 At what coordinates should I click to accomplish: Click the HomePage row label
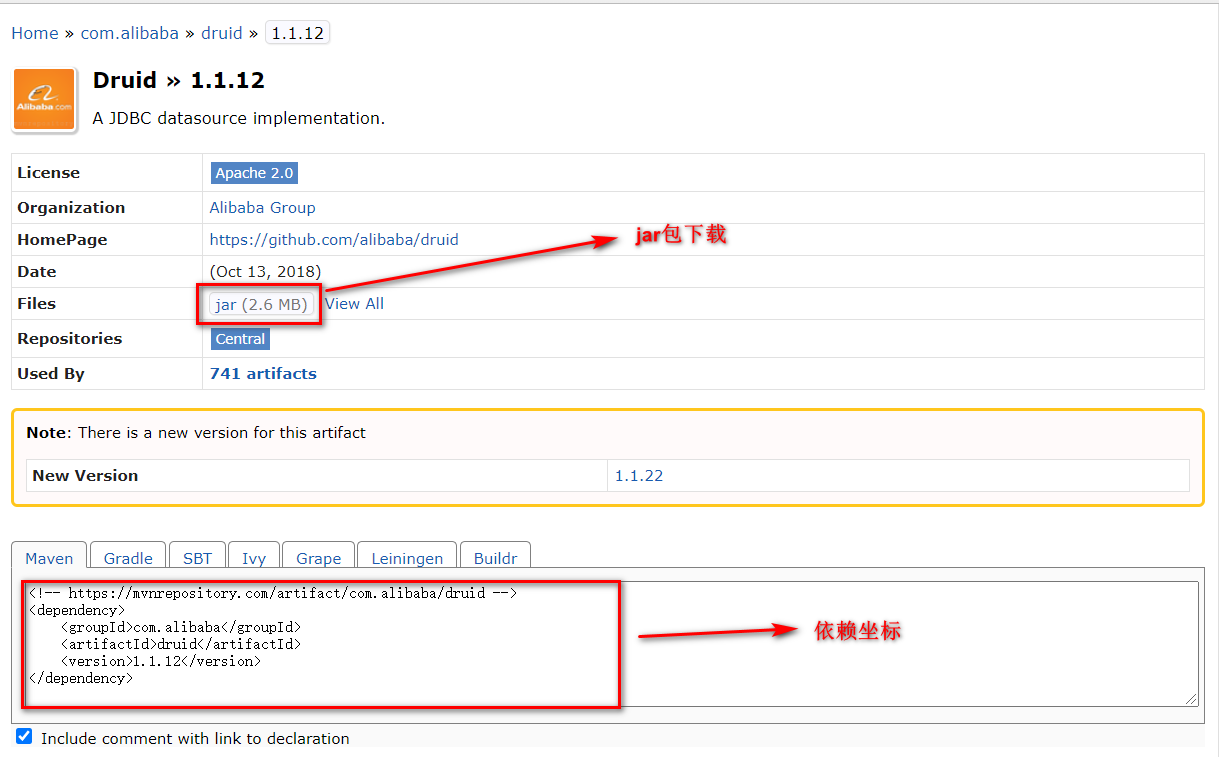[x=62, y=240]
